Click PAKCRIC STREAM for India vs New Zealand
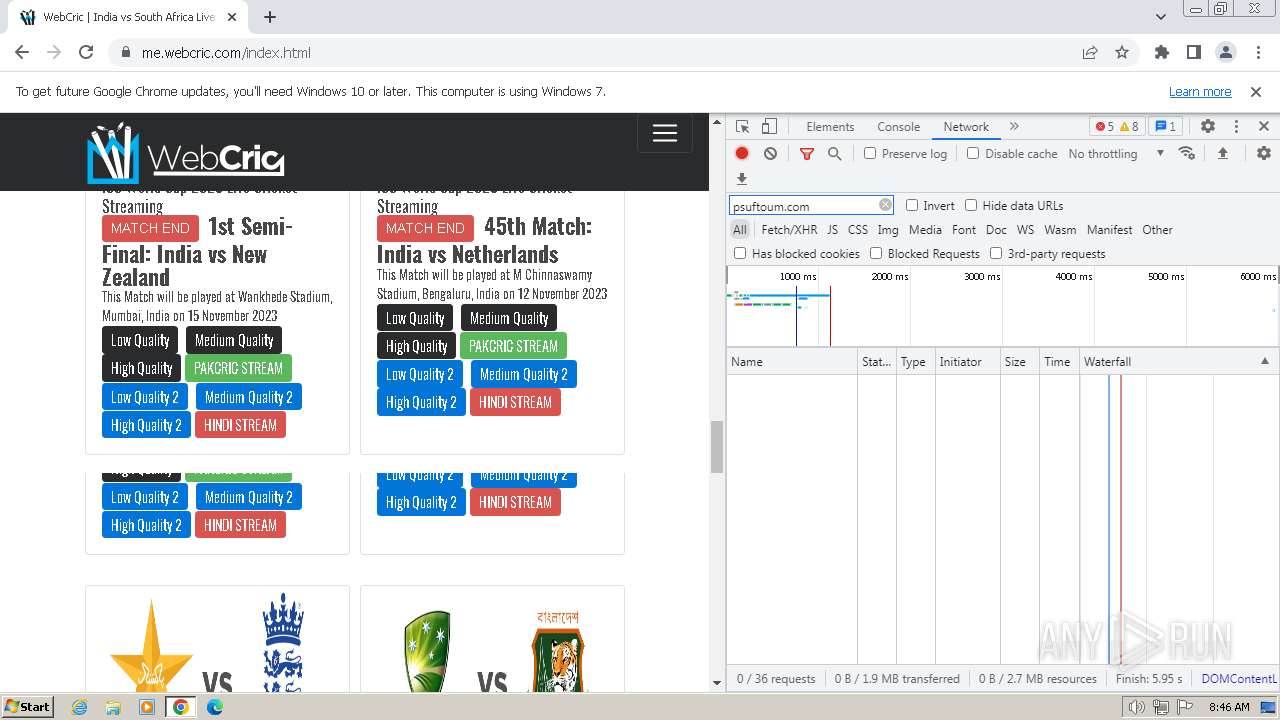 (x=238, y=368)
